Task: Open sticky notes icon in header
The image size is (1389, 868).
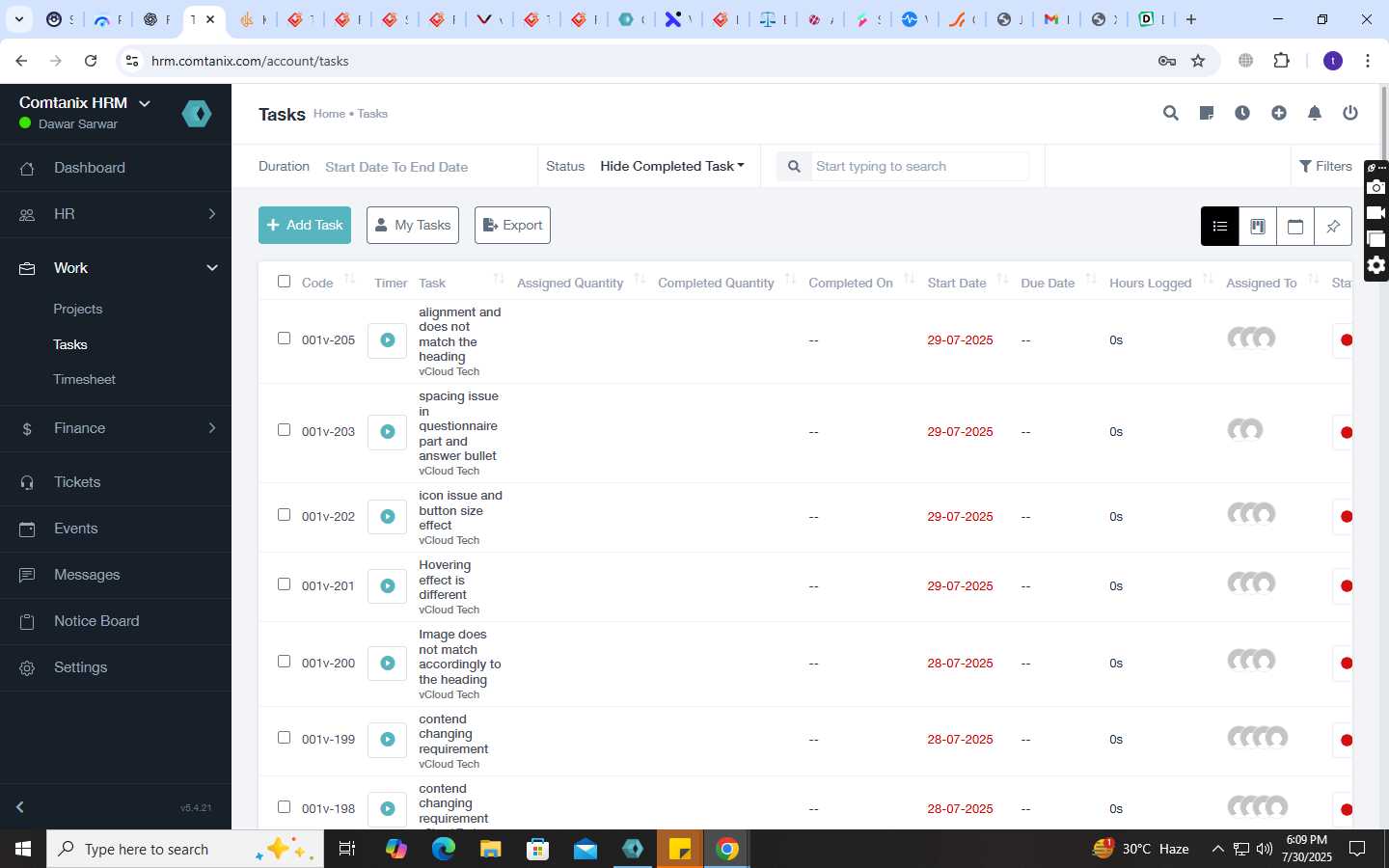Action: pos(1207,113)
